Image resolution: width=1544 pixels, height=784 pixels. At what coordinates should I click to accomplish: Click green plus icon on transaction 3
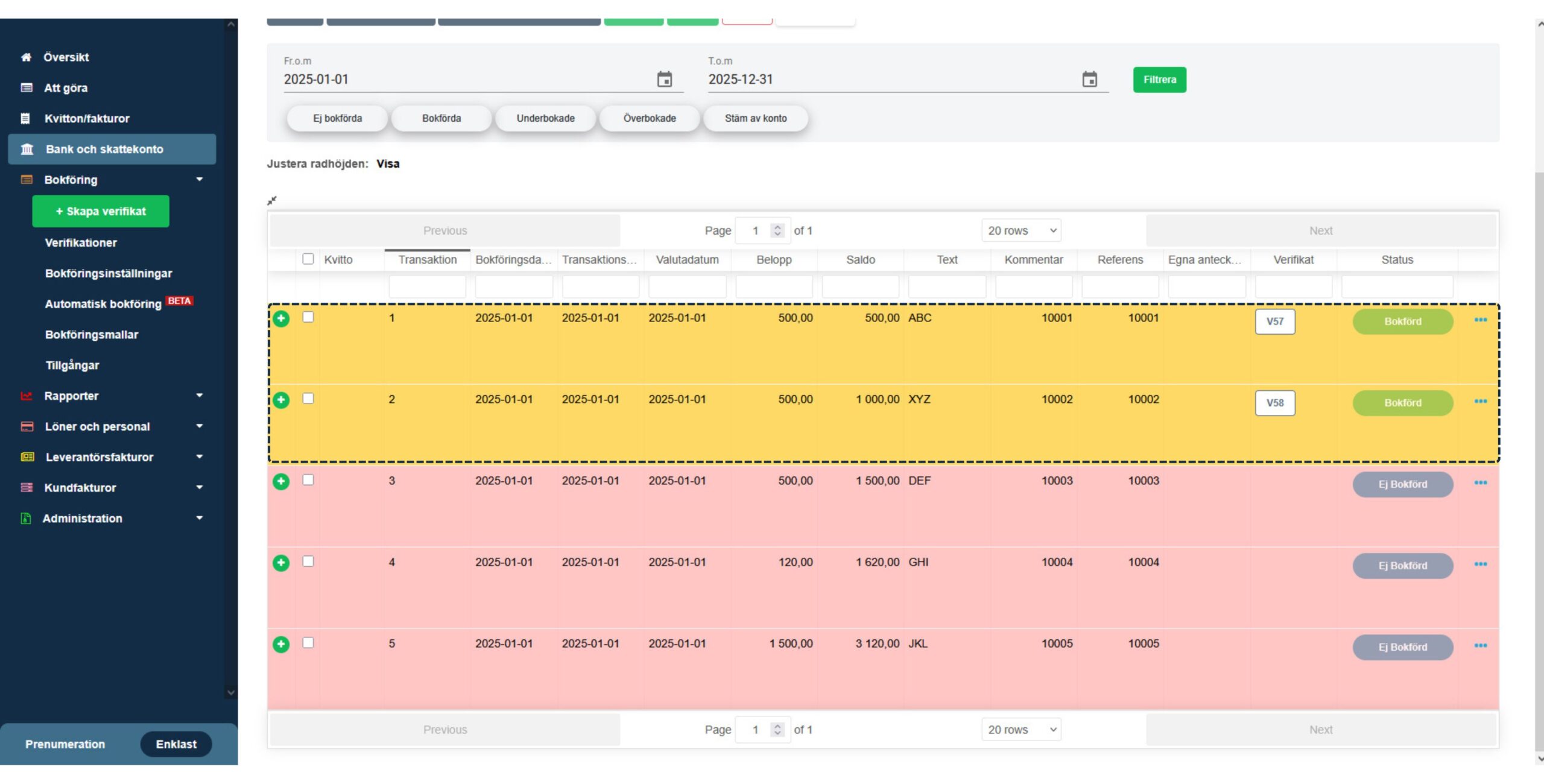(x=281, y=481)
